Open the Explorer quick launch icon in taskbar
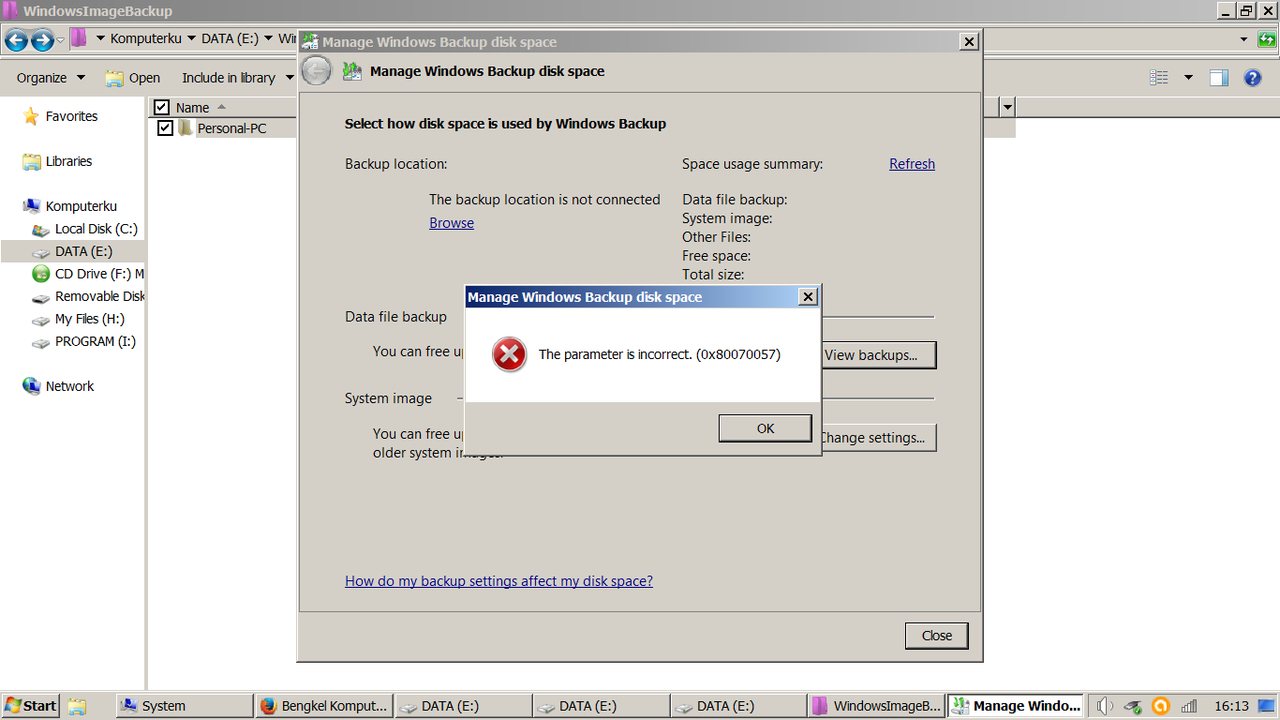Screen dimensions: 1280x720 77,706
